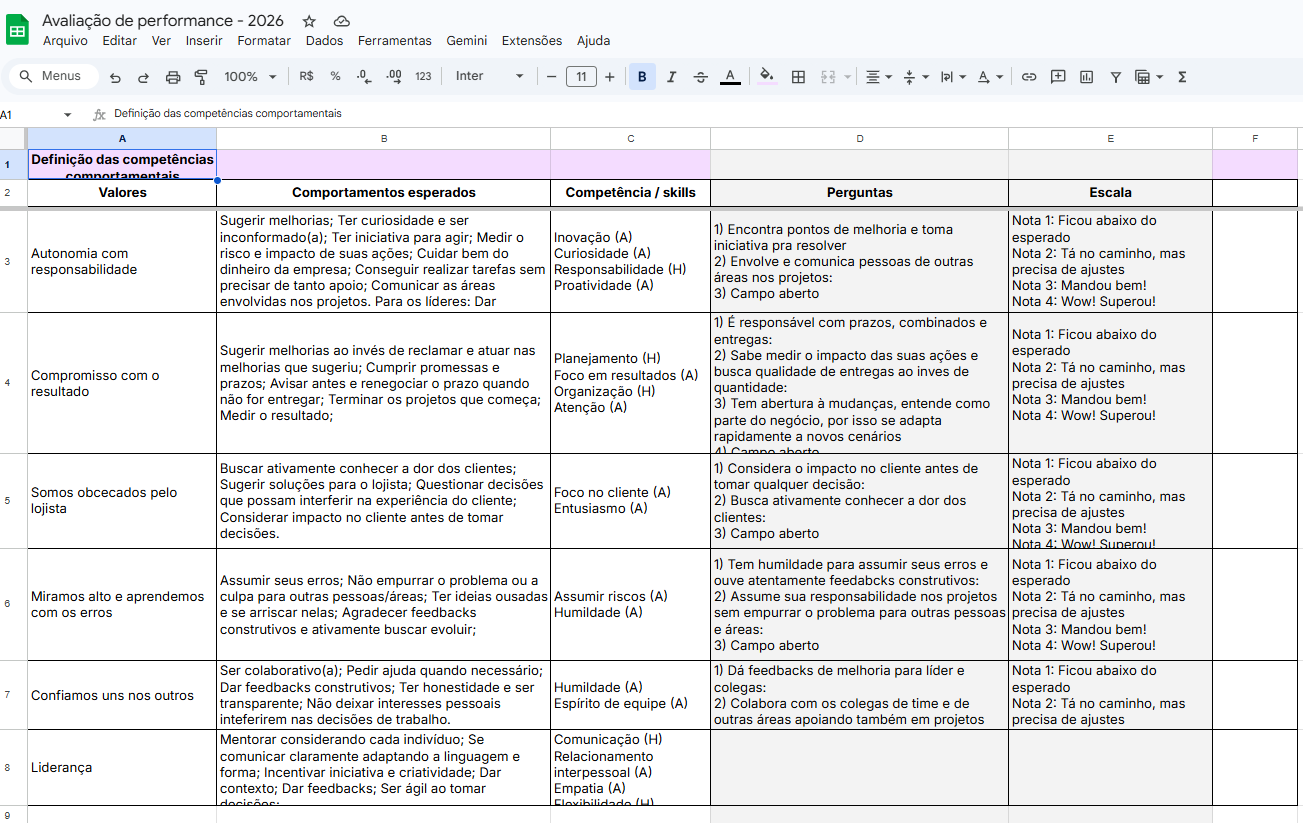Select the 'Liderança' cell
Screen dimensions: 1303x823
122,767
